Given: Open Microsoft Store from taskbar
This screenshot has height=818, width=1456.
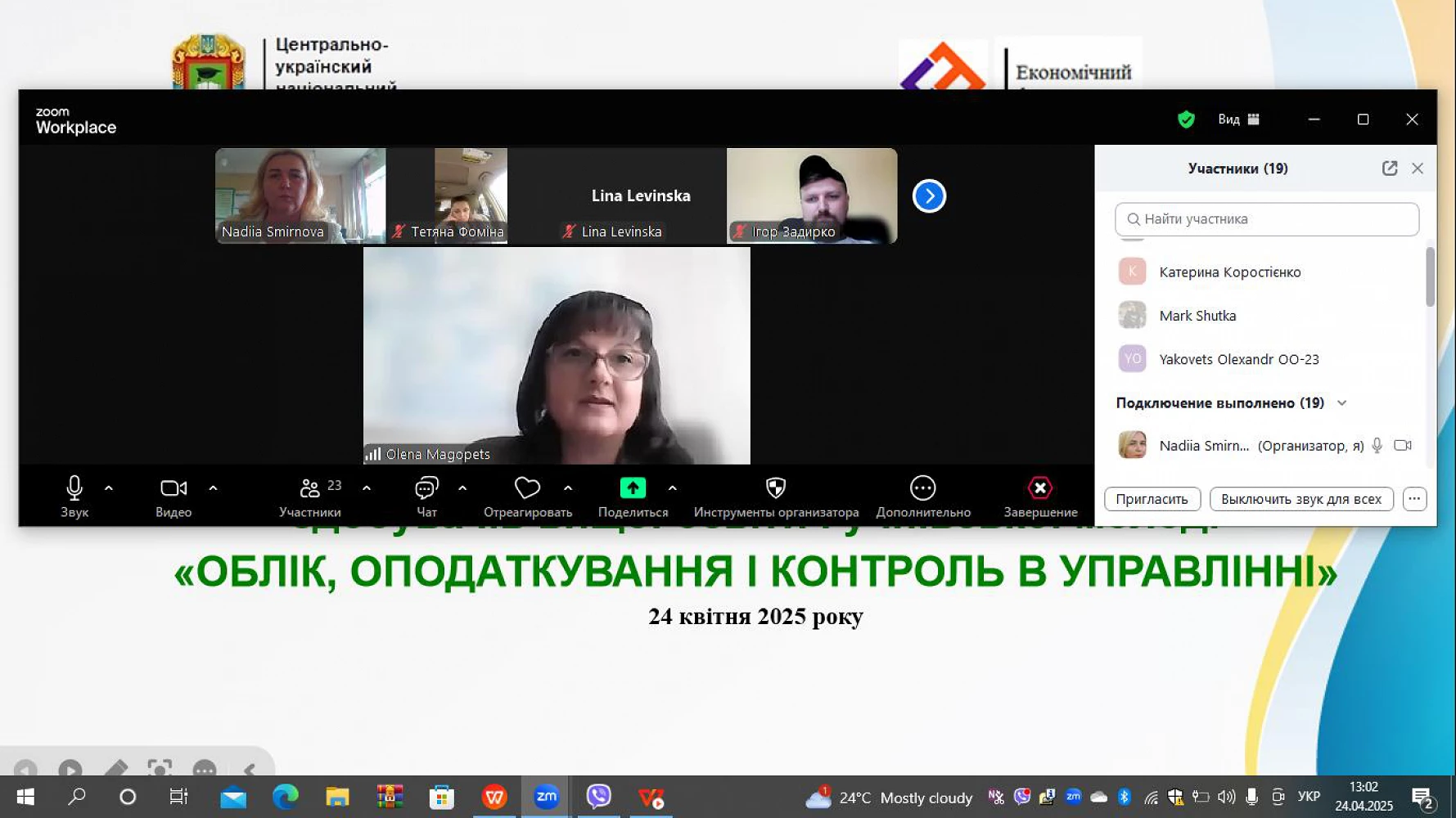Looking at the screenshot, I should pos(442,797).
